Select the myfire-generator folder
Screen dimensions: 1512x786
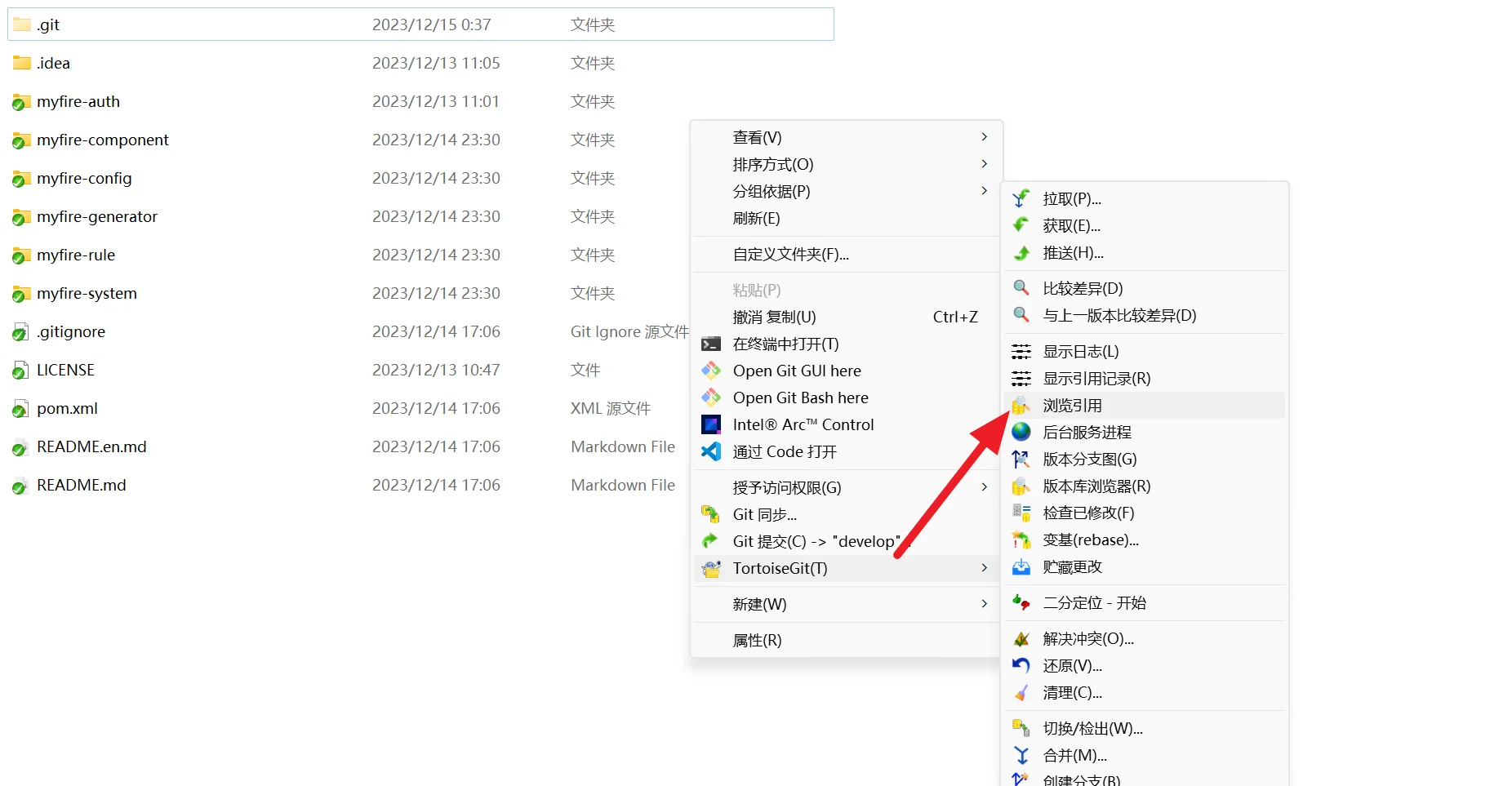96,216
